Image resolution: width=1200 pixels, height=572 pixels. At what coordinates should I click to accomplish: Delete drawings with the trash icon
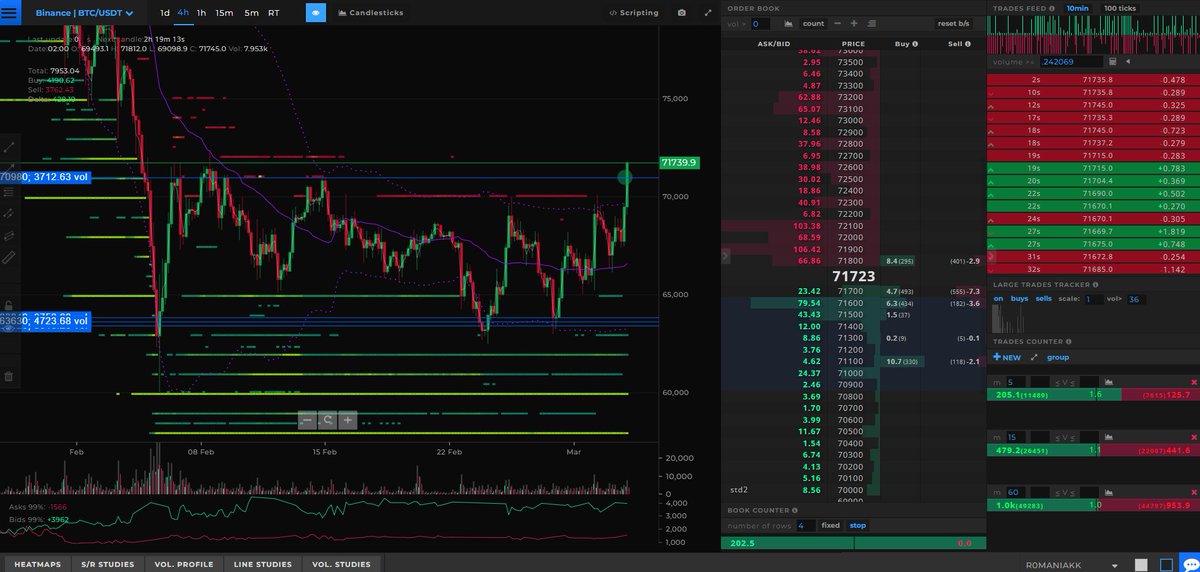(9, 376)
